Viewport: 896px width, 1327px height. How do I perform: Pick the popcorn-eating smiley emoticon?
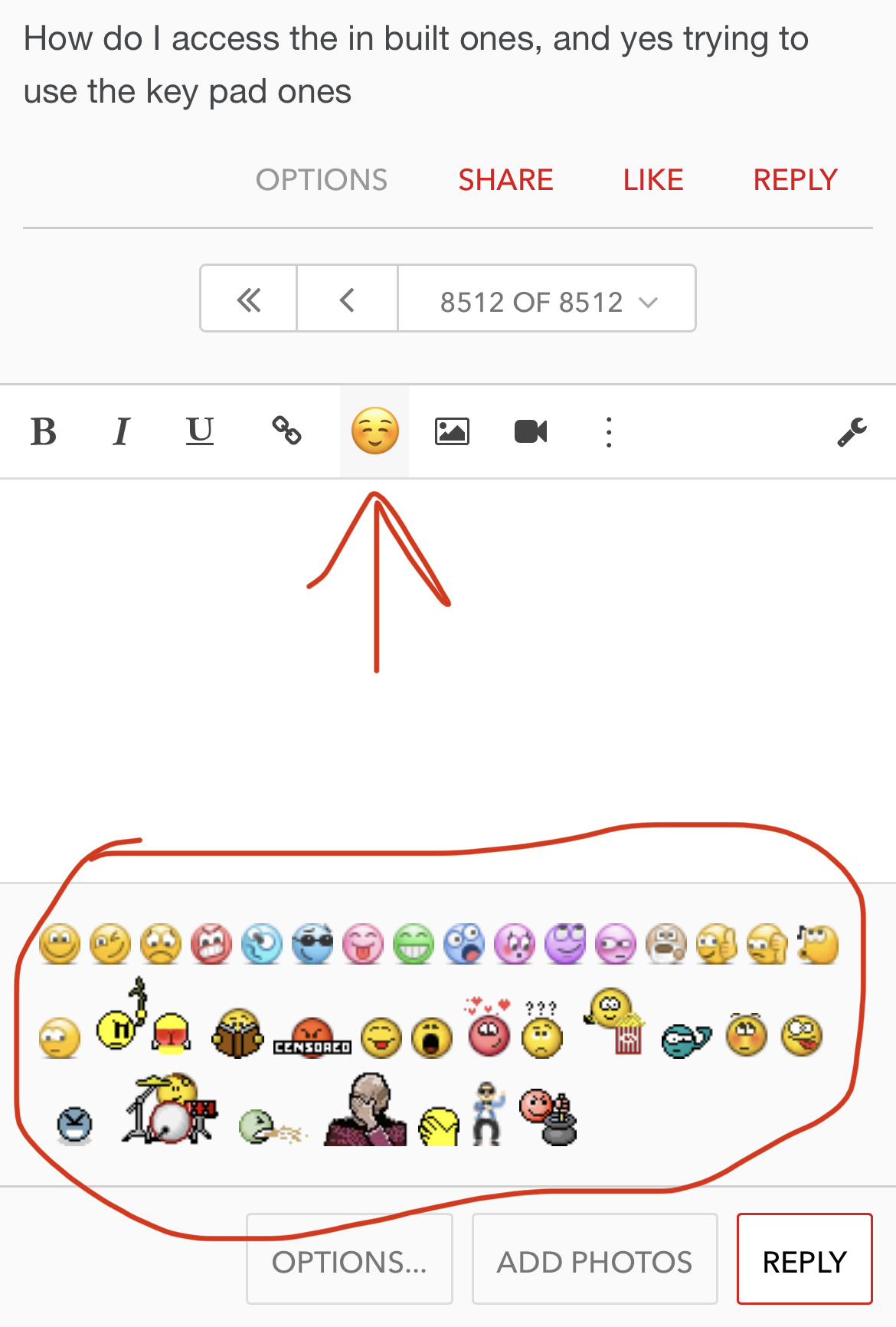point(615,1021)
